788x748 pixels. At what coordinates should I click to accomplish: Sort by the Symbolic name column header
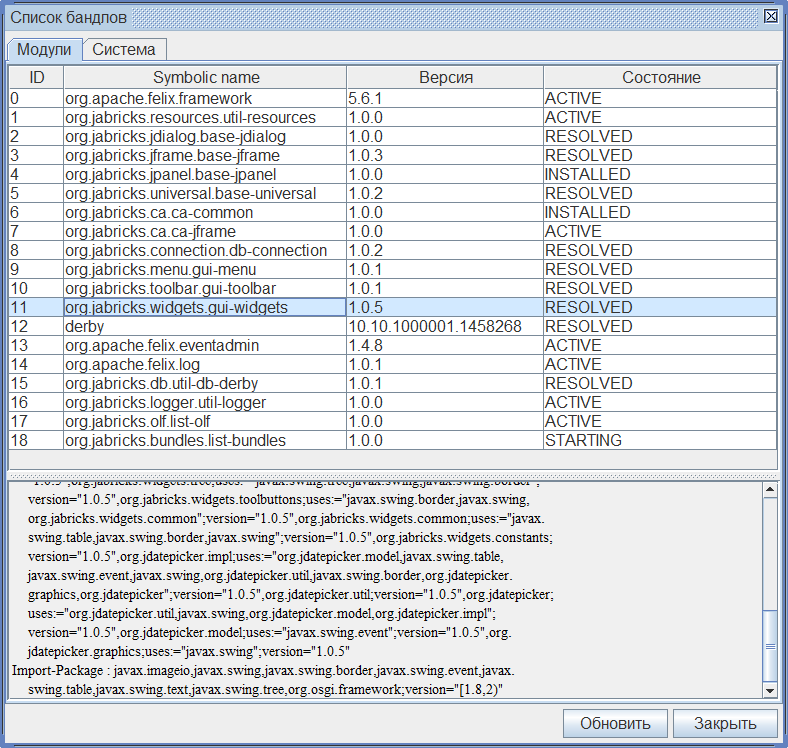pyautogui.click(x=205, y=77)
